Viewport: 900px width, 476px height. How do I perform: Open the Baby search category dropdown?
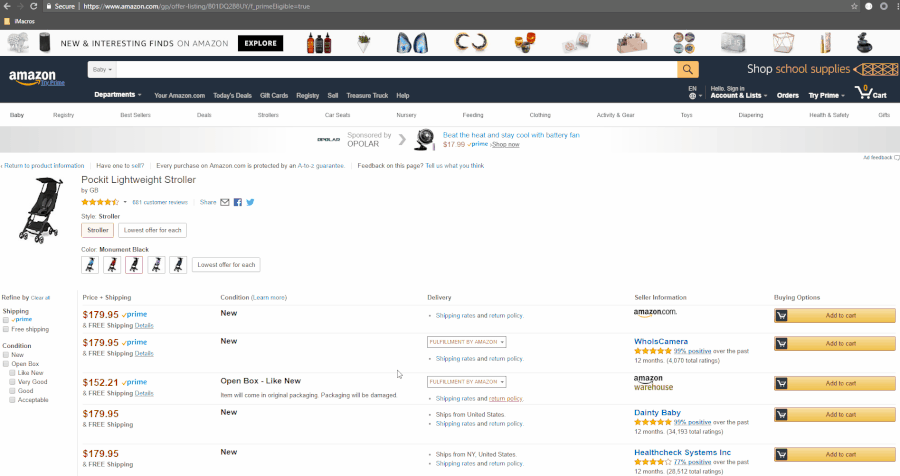click(x=102, y=69)
